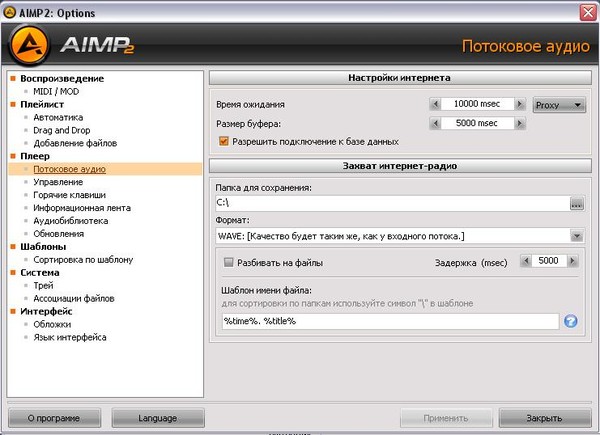Open Горячие клавиши settings
Screen dimensions: 600x435
click(70, 195)
